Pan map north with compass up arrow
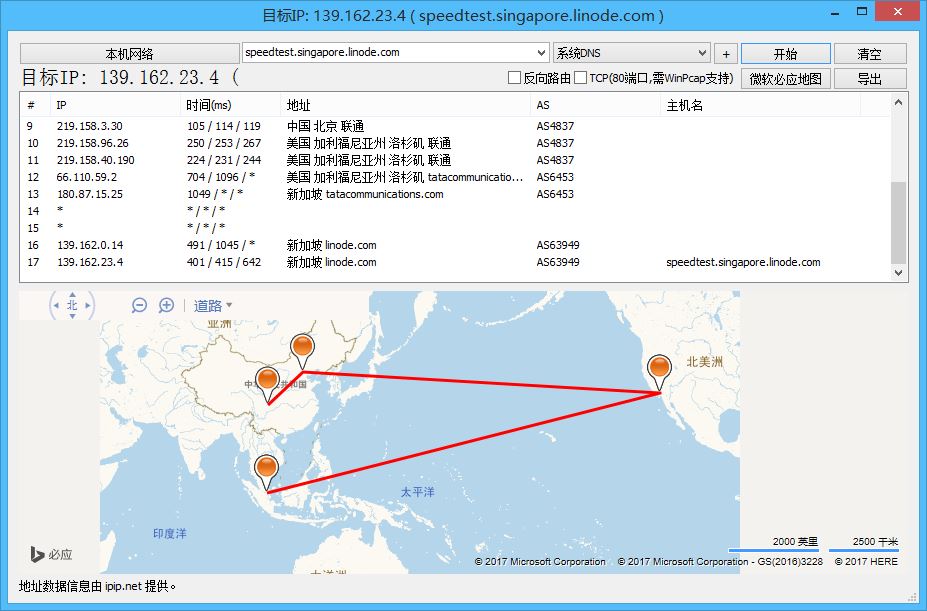 72,294
